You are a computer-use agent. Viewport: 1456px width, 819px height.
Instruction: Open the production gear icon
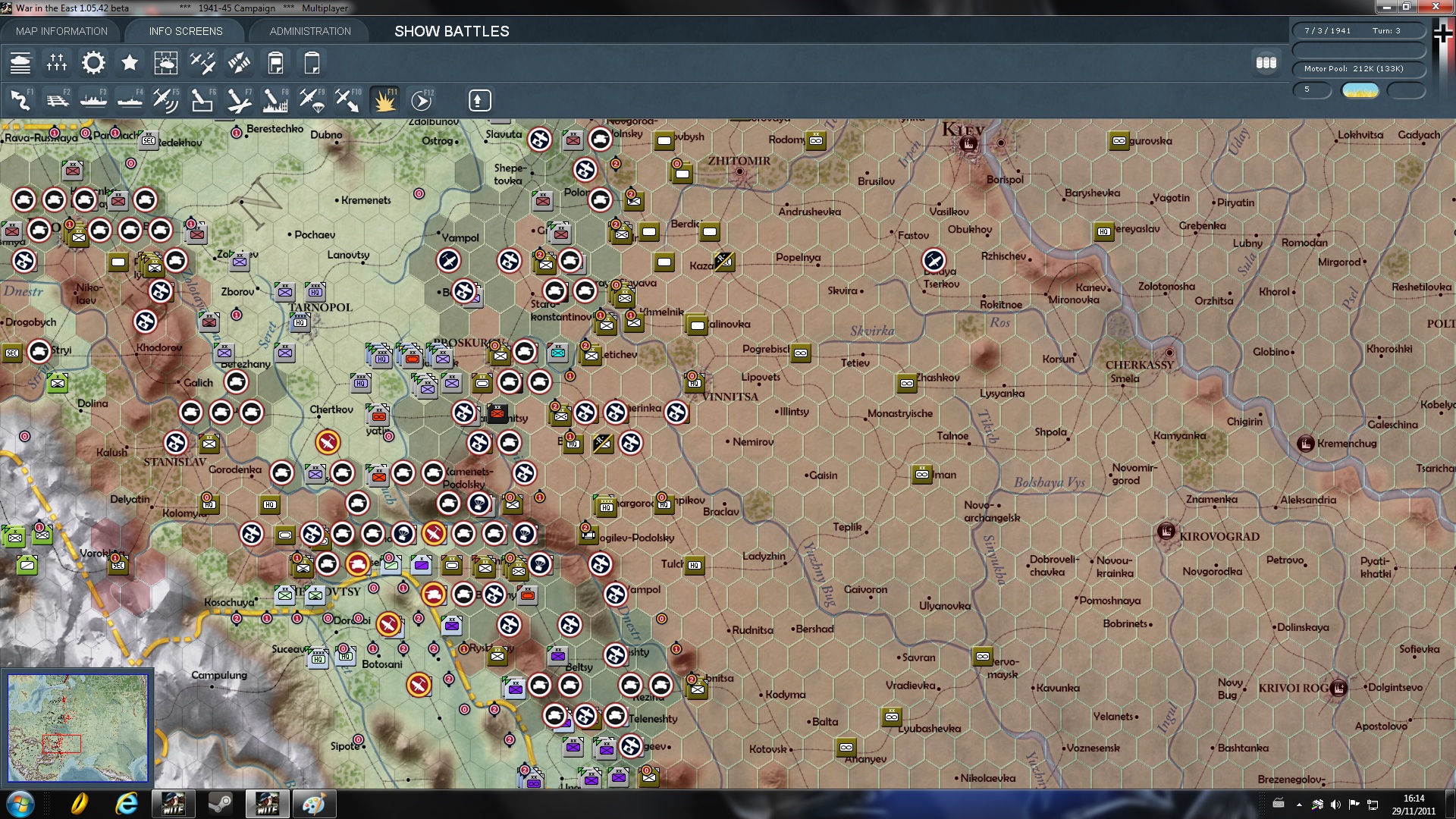click(x=93, y=63)
